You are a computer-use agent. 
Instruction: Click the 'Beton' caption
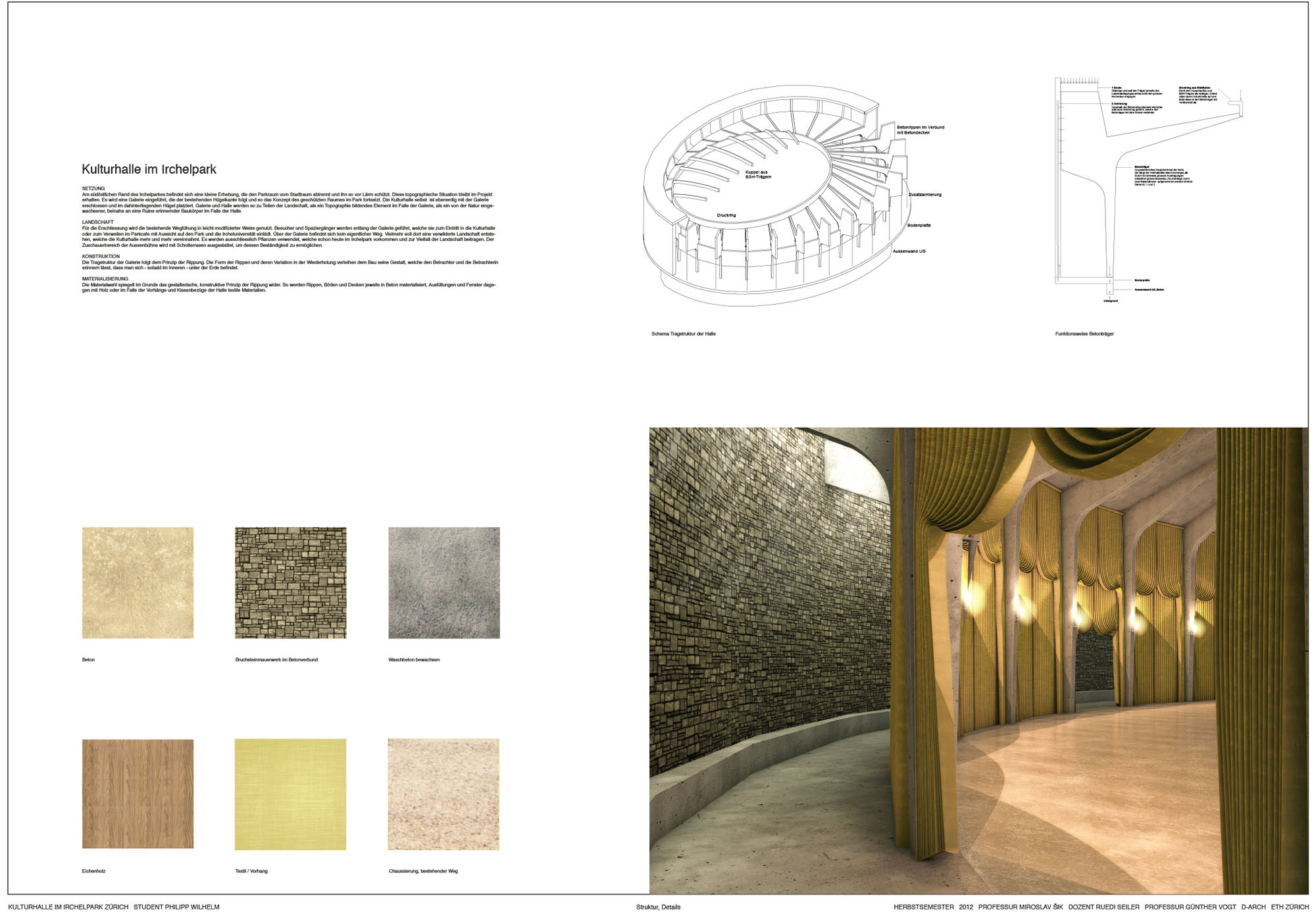point(88,660)
